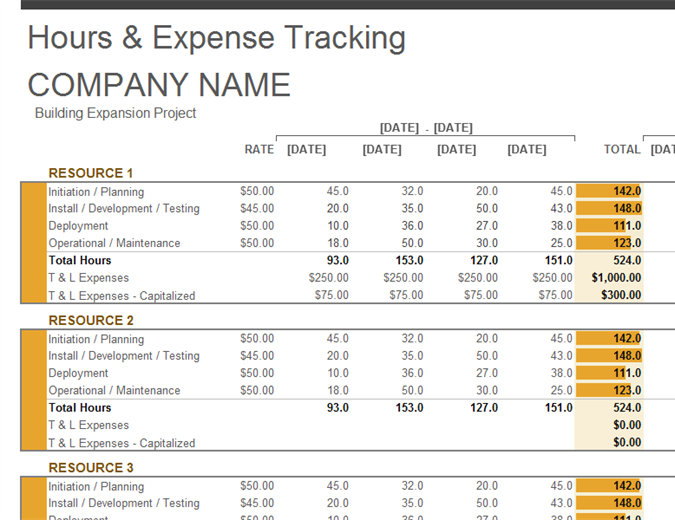Select Resource 2 Deployment row label
The height and width of the screenshot is (520, 675).
[x=78, y=373]
